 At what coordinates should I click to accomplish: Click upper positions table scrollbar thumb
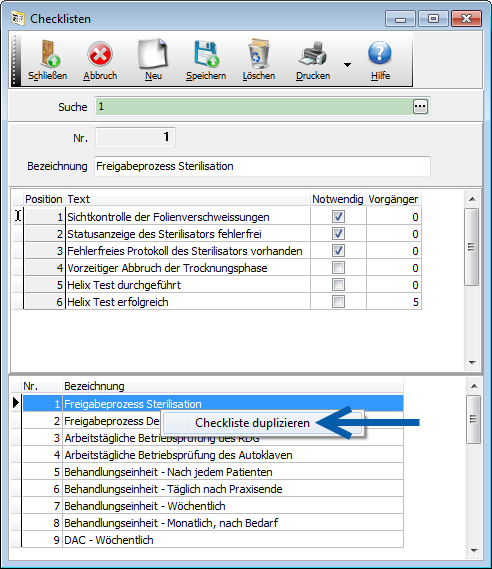point(472,247)
